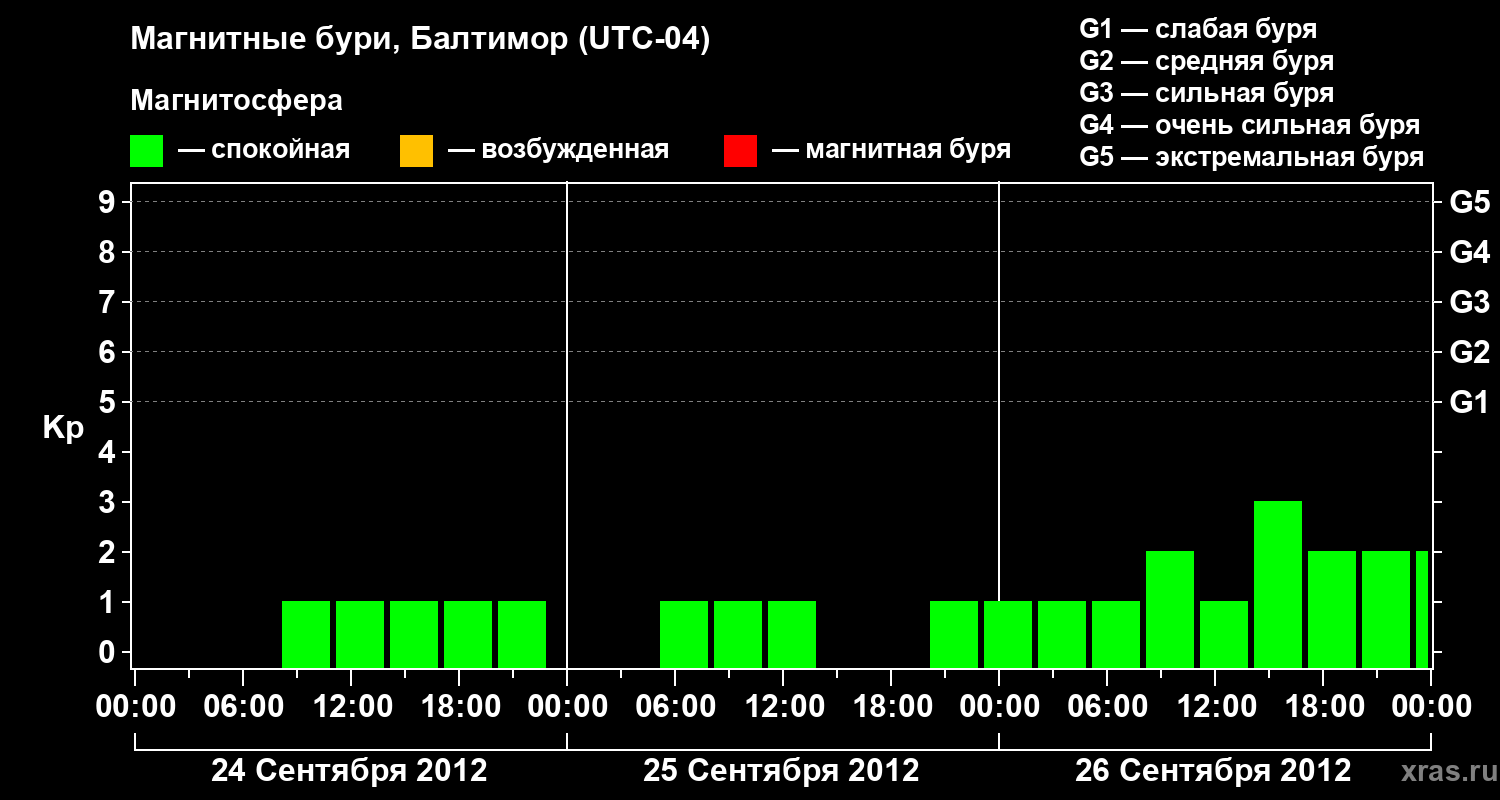The image size is (1500, 800).
Task: Click the date label '26 Сентября 2012'
Action: (x=1213, y=771)
